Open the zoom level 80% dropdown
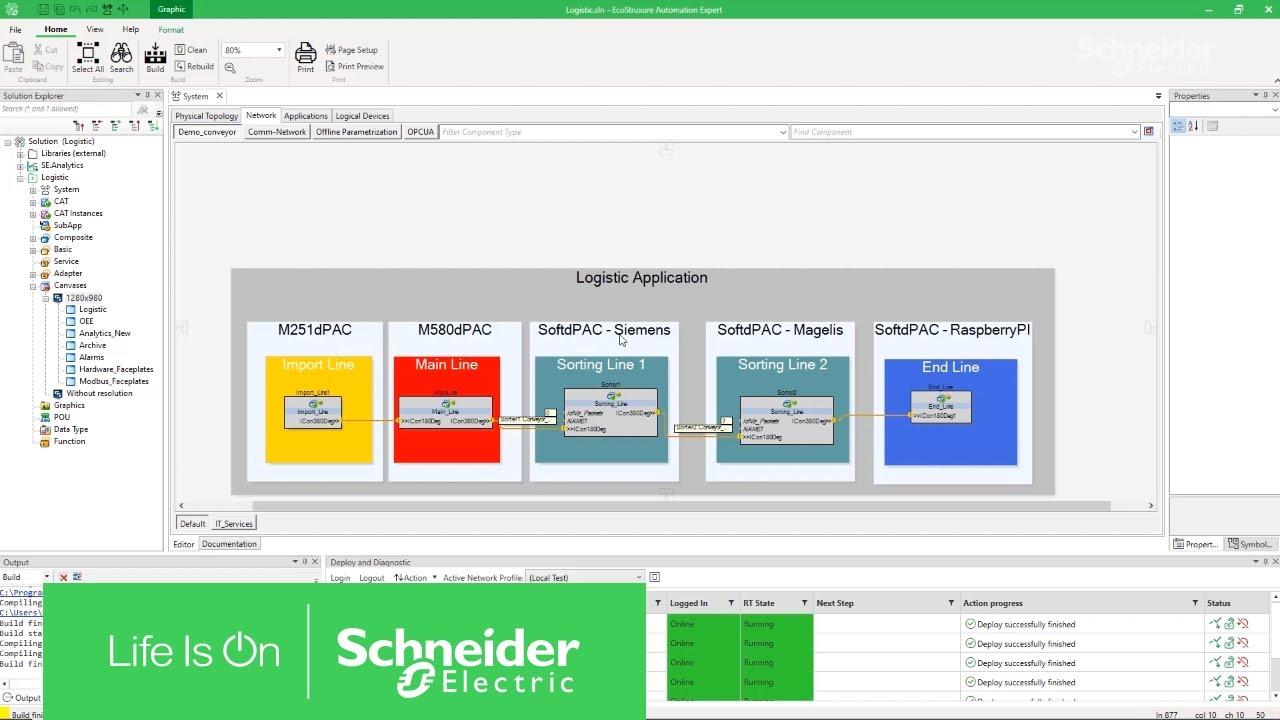 pos(278,50)
